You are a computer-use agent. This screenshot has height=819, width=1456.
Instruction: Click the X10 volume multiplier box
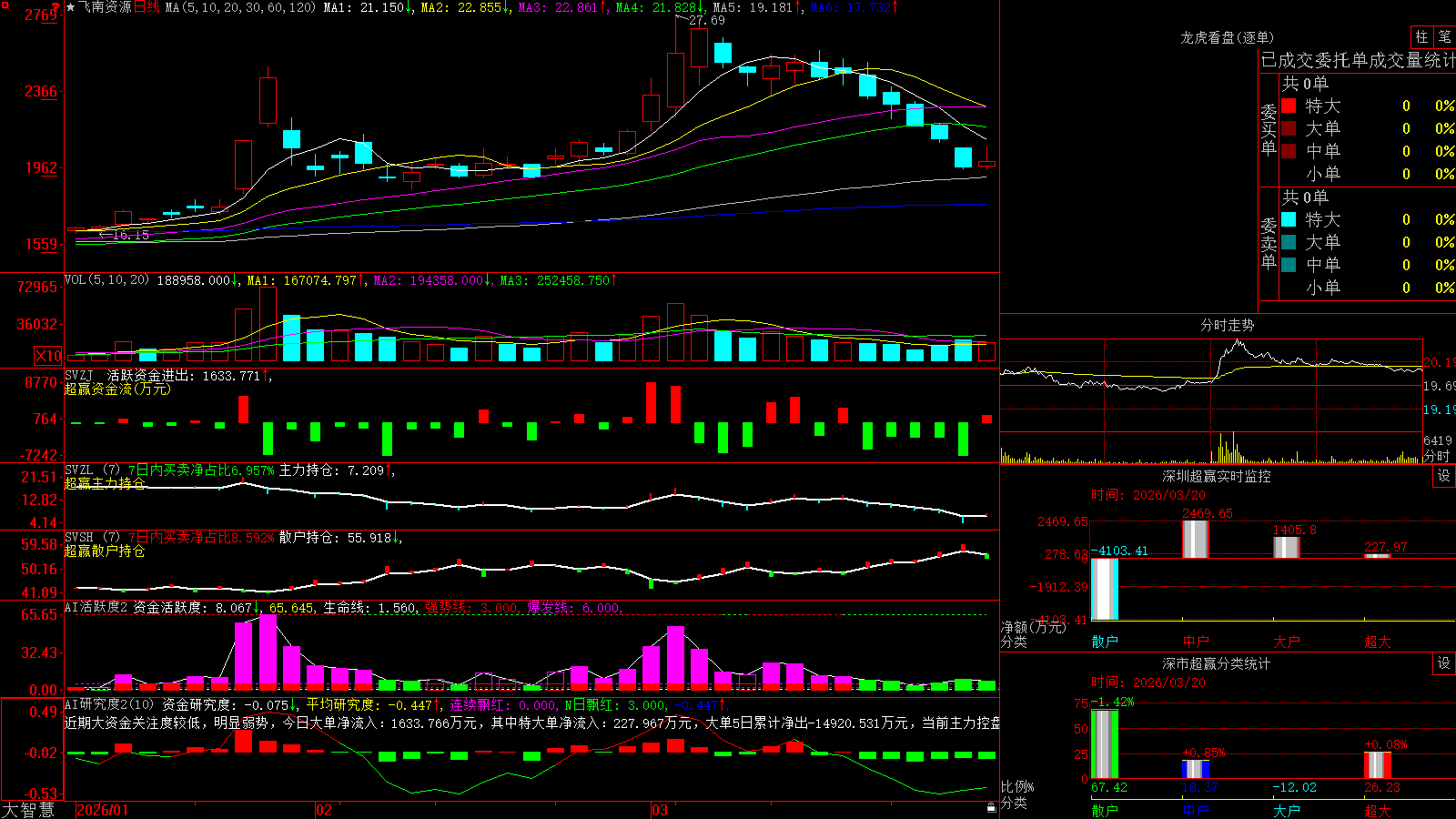click(x=48, y=356)
